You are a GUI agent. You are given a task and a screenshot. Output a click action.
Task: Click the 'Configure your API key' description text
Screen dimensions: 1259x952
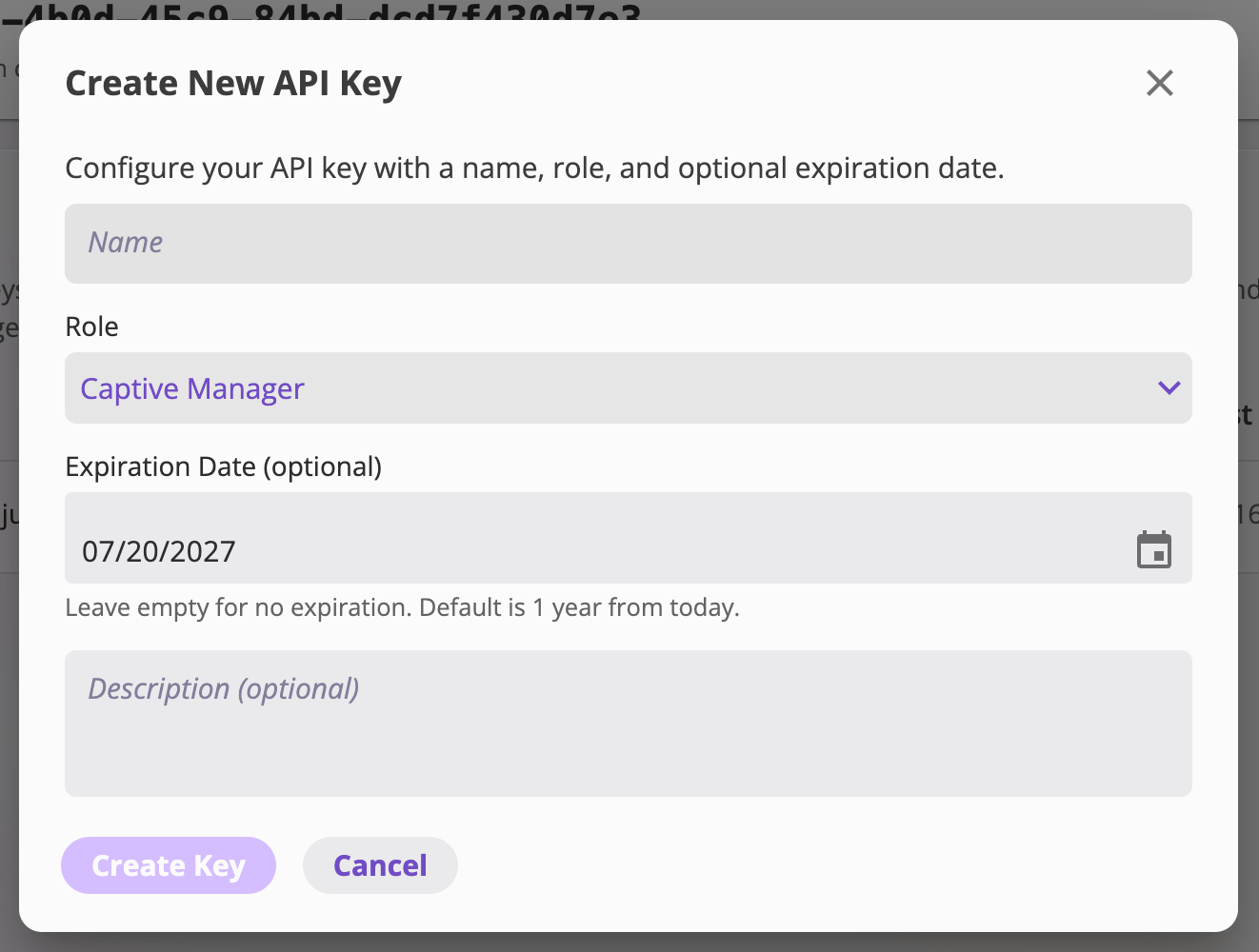pyautogui.click(x=534, y=169)
